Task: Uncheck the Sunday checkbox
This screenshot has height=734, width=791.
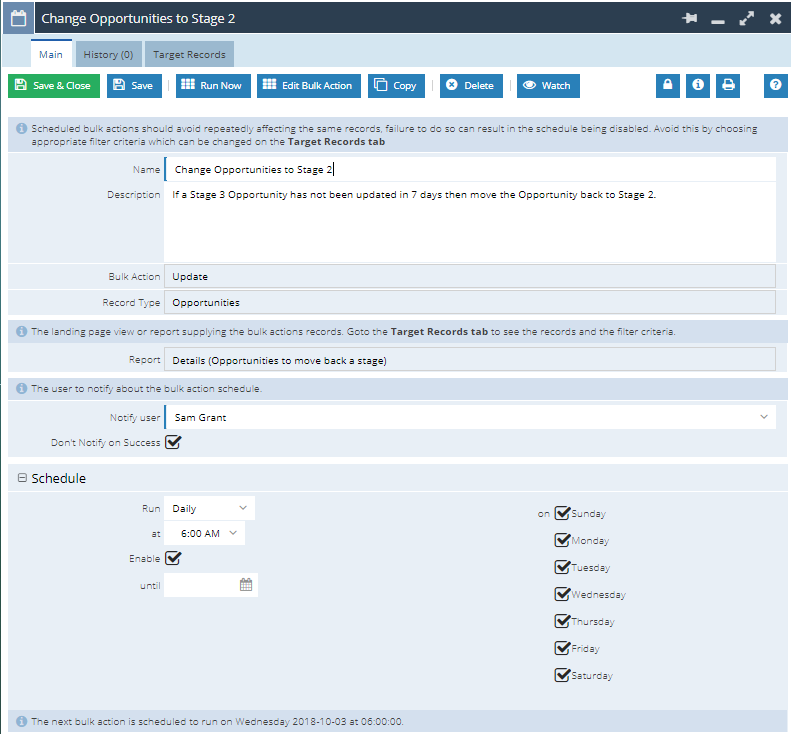Action: click(x=562, y=514)
